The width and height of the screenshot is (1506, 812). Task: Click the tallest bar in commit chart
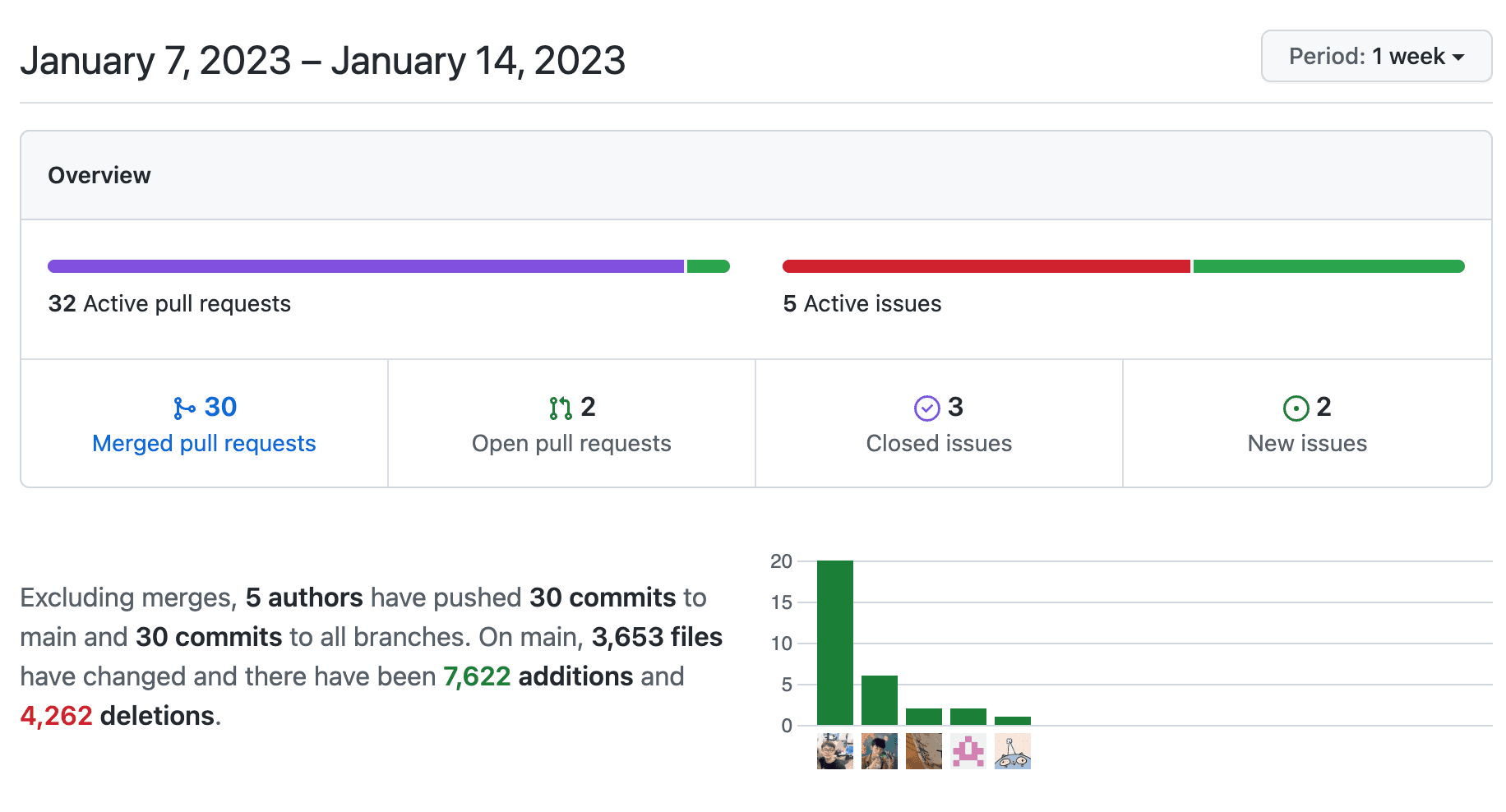click(x=835, y=643)
